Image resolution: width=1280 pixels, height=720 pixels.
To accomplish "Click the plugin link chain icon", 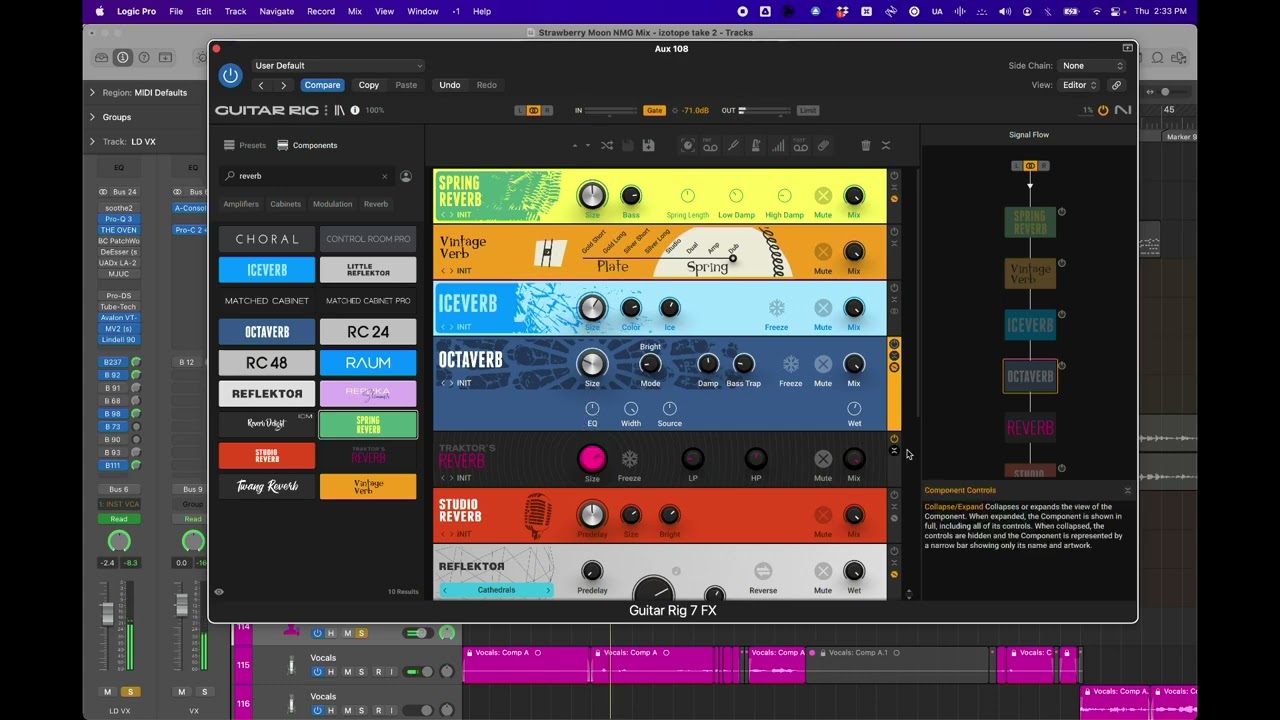I will (x=1117, y=85).
